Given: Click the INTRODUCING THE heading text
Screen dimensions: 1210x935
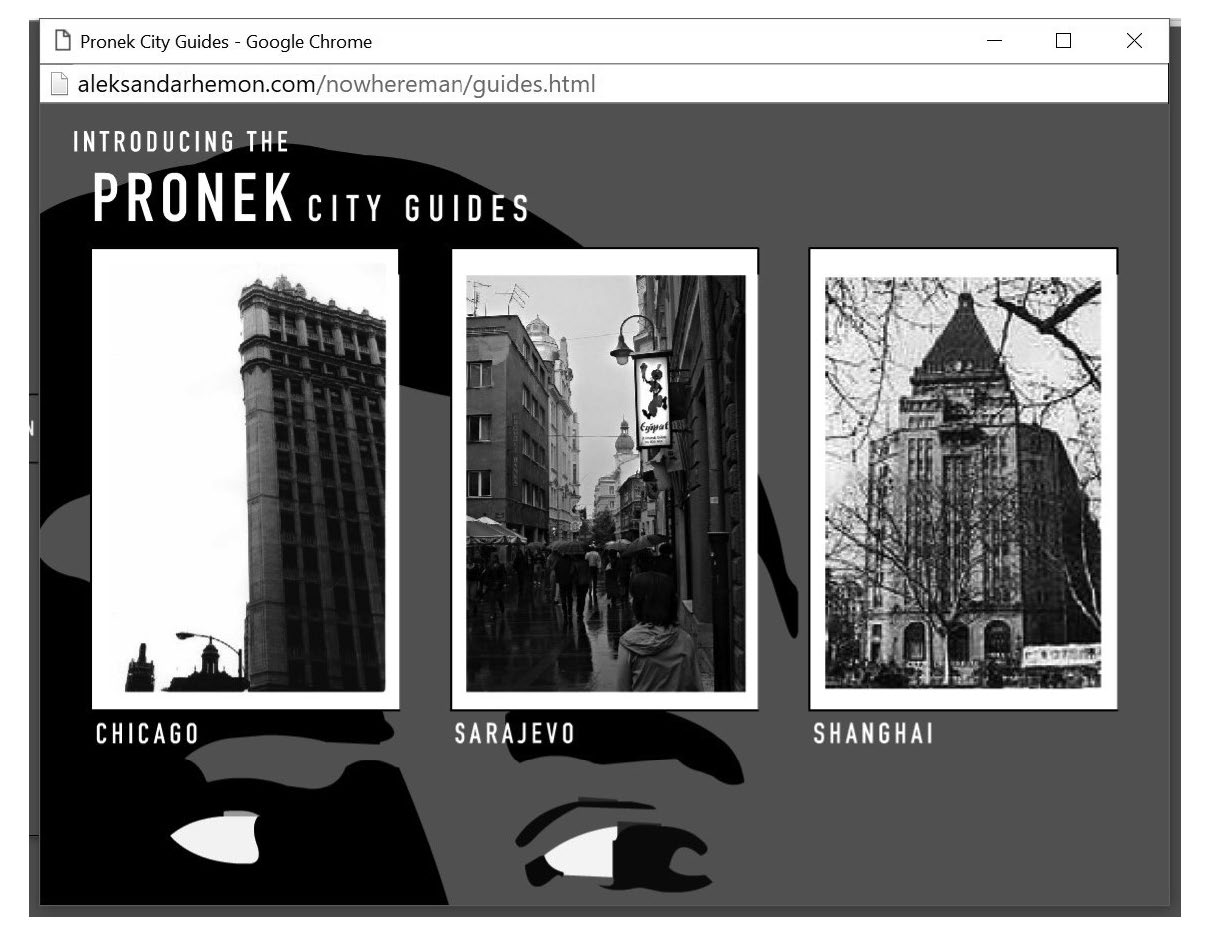Looking at the screenshot, I should (181, 142).
